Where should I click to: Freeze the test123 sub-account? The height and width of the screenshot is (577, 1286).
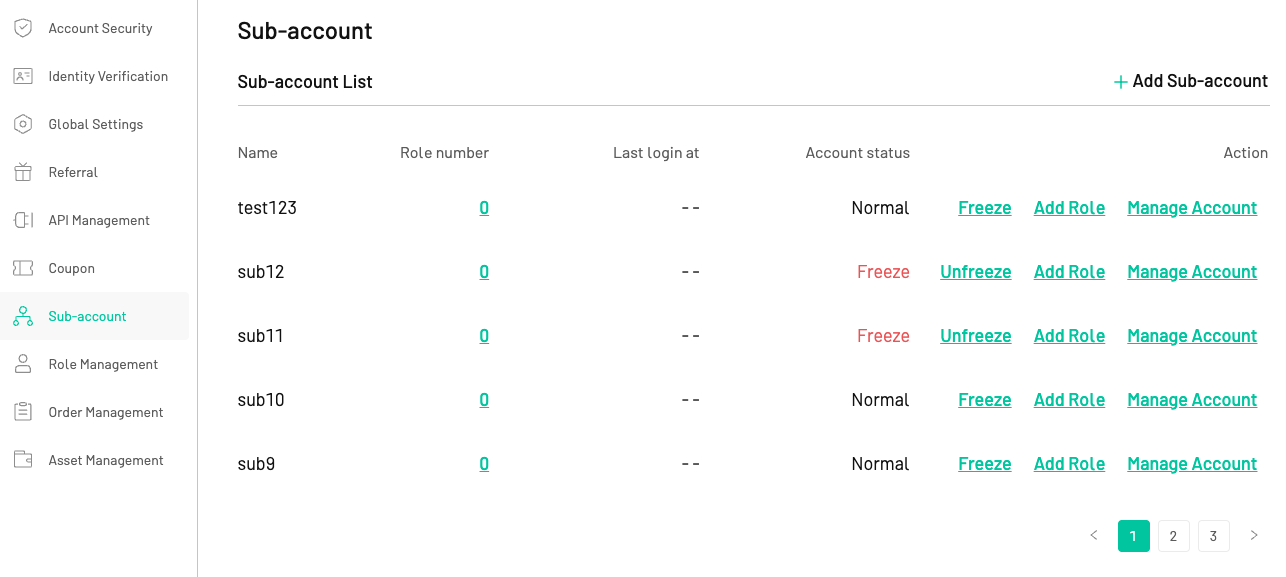coord(985,208)
